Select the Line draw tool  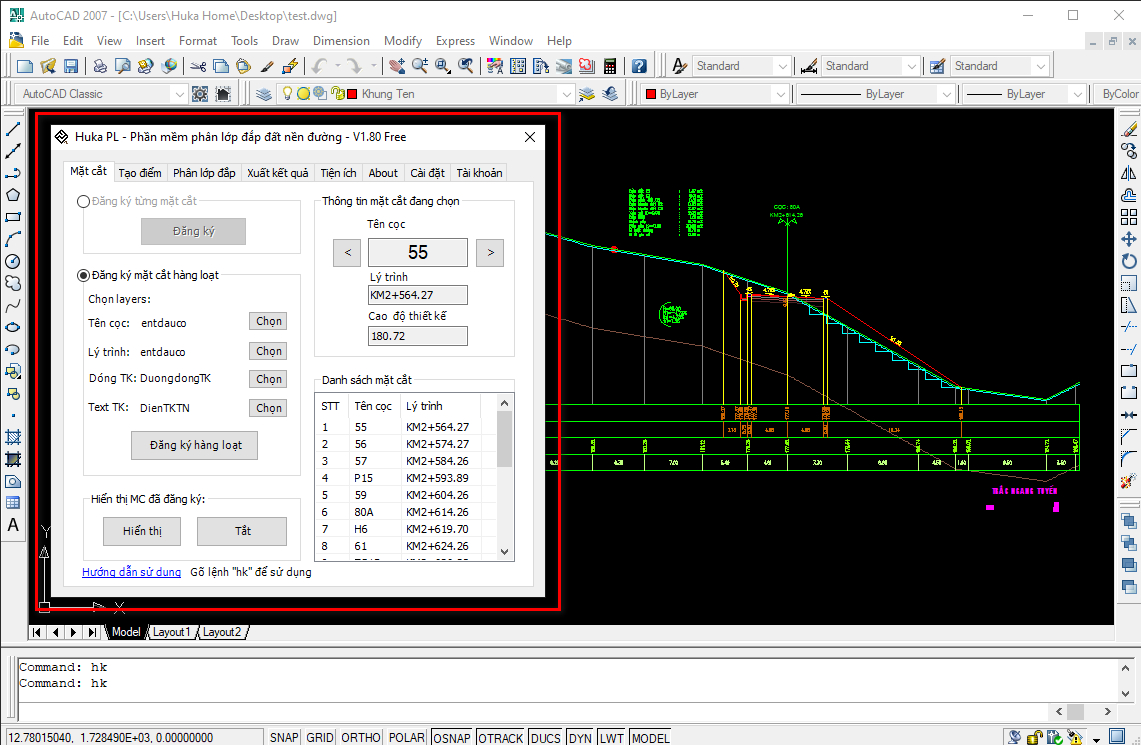(13, 129)
